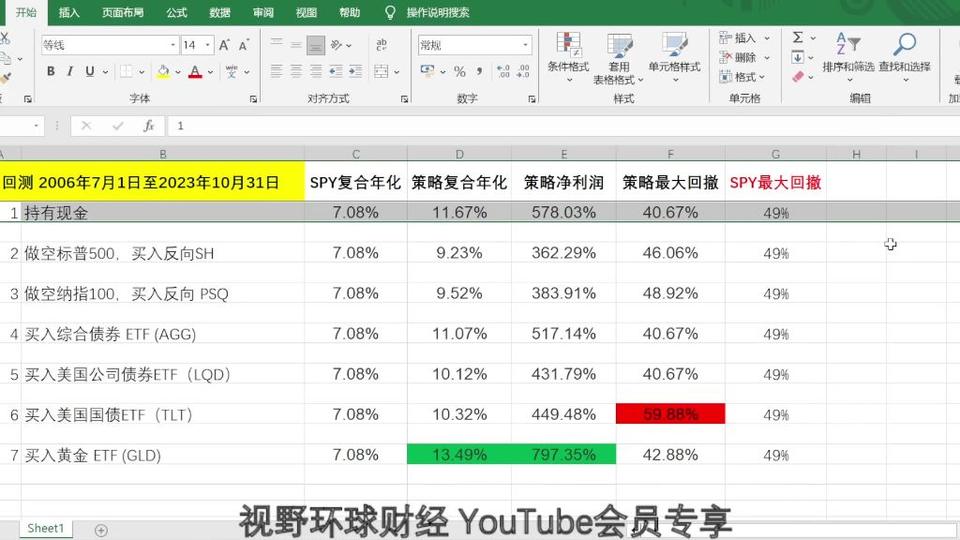Decrease decimal places

(523, 72)
